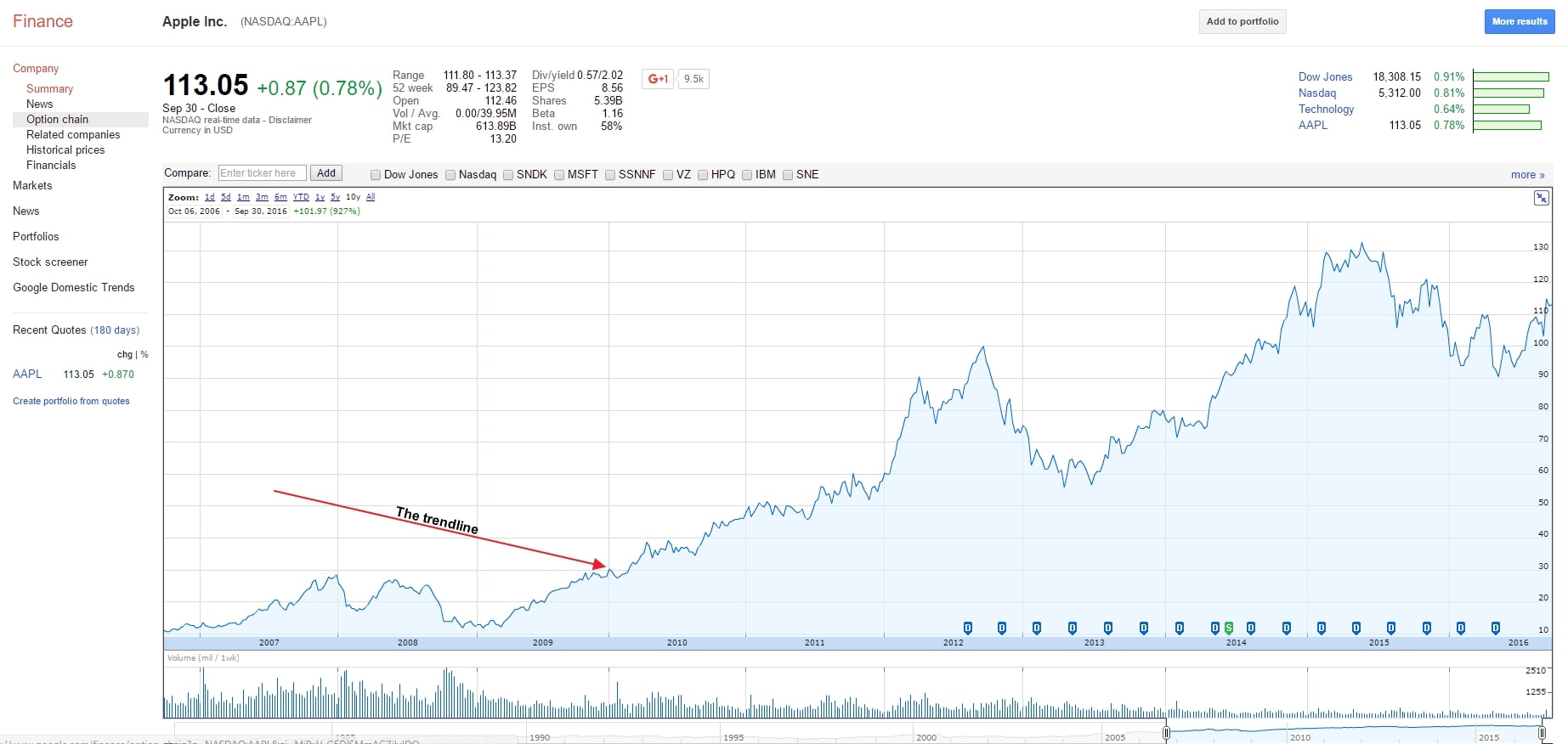Click the dividend D marker just left of the green S
1568x744 pixels.
pyautogui.click(x=1215, y=628)
